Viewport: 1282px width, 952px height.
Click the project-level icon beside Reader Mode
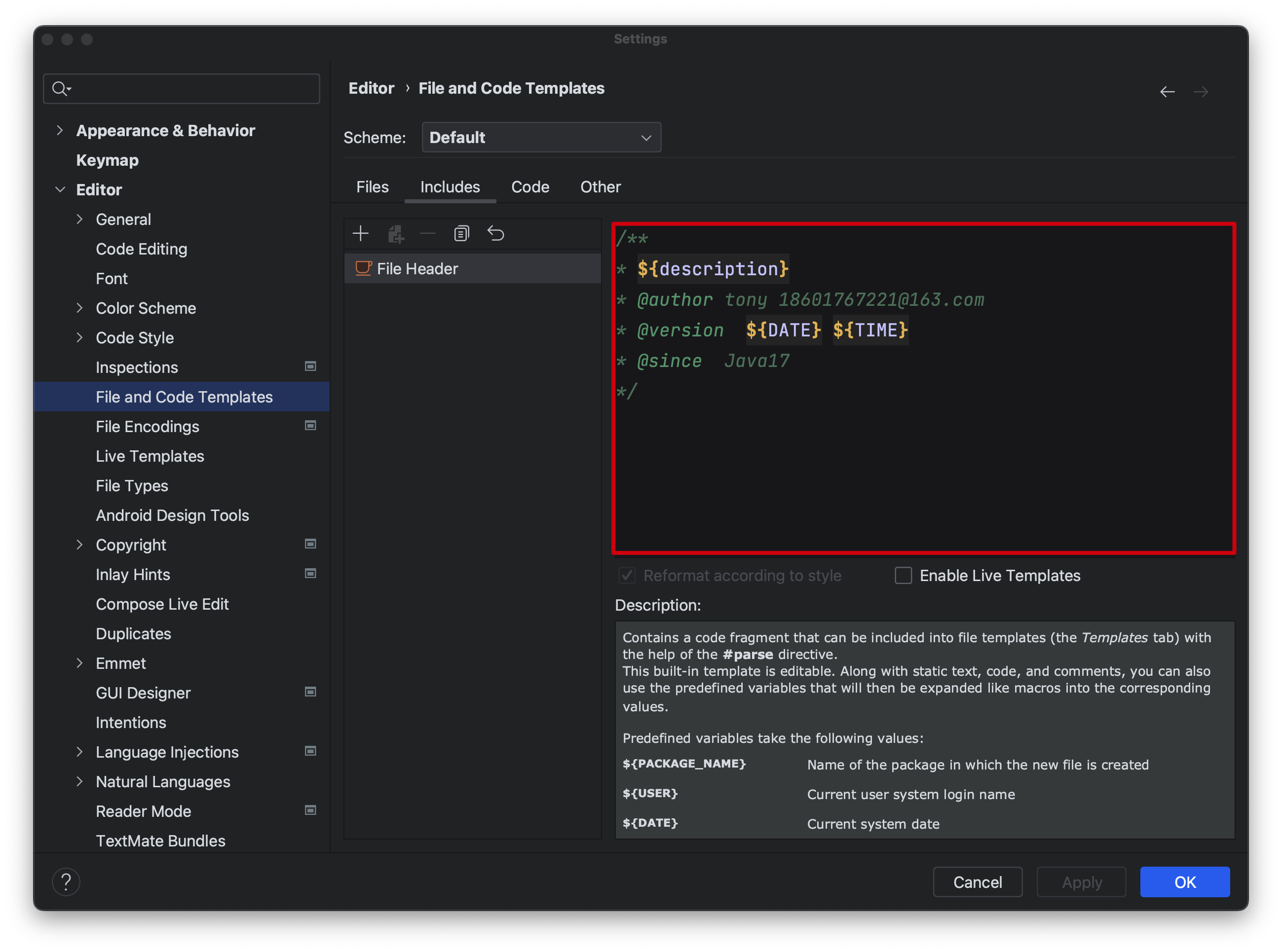tap(310, 810)
